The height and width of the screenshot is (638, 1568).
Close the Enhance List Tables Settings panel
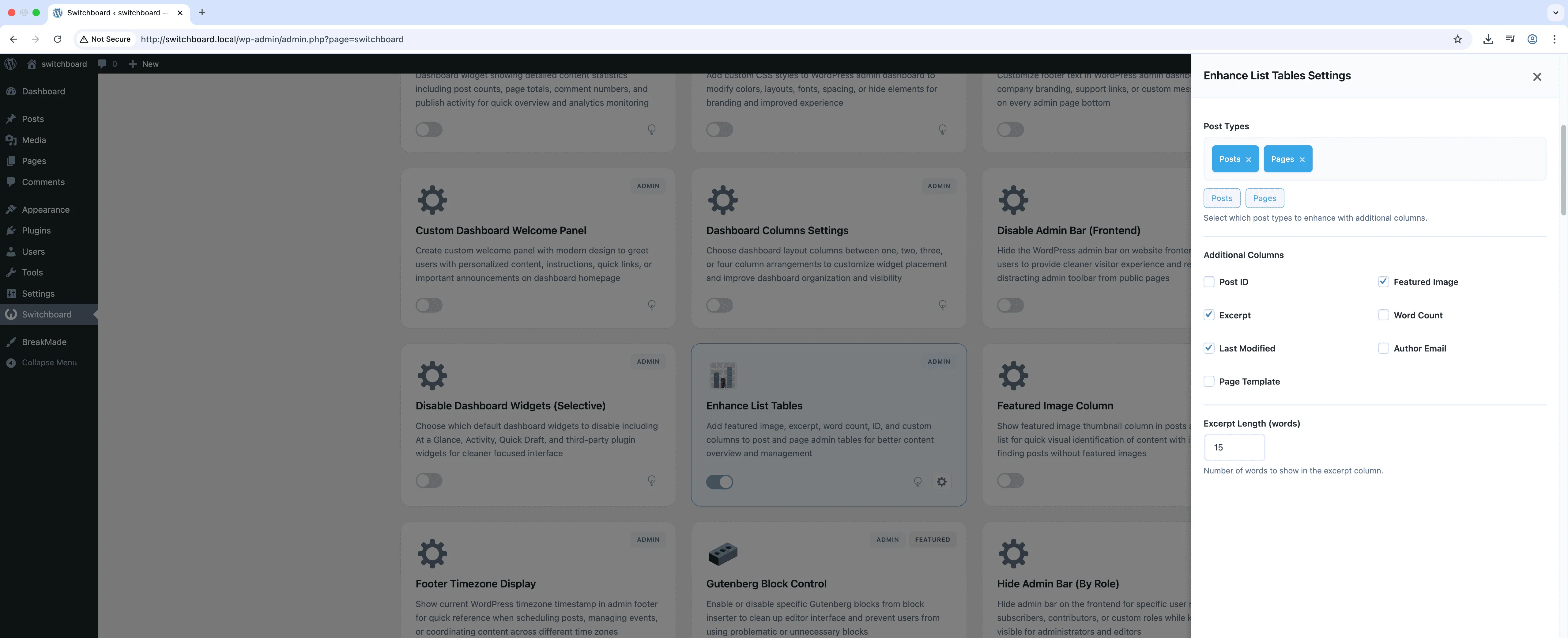click(1537, 77)
